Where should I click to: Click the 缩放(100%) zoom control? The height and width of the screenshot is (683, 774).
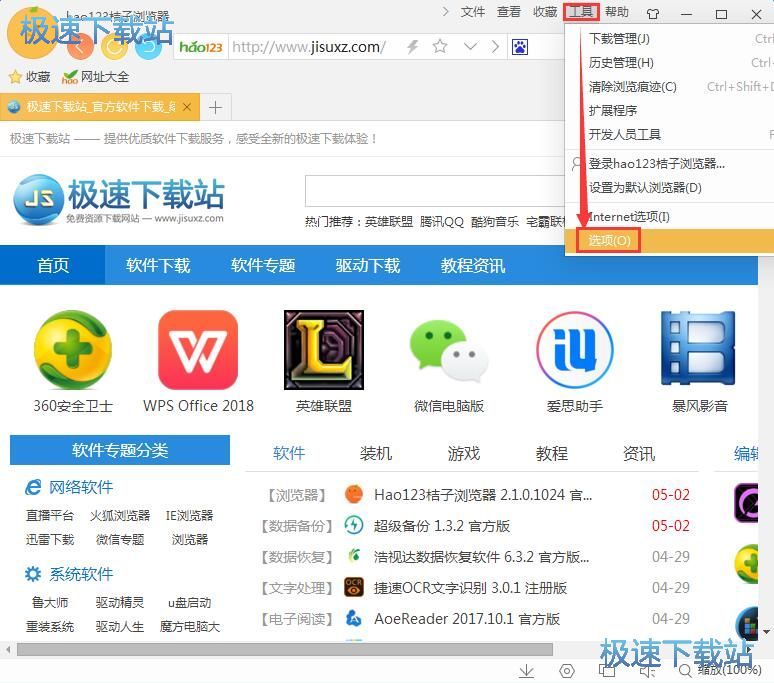[721, 670]
